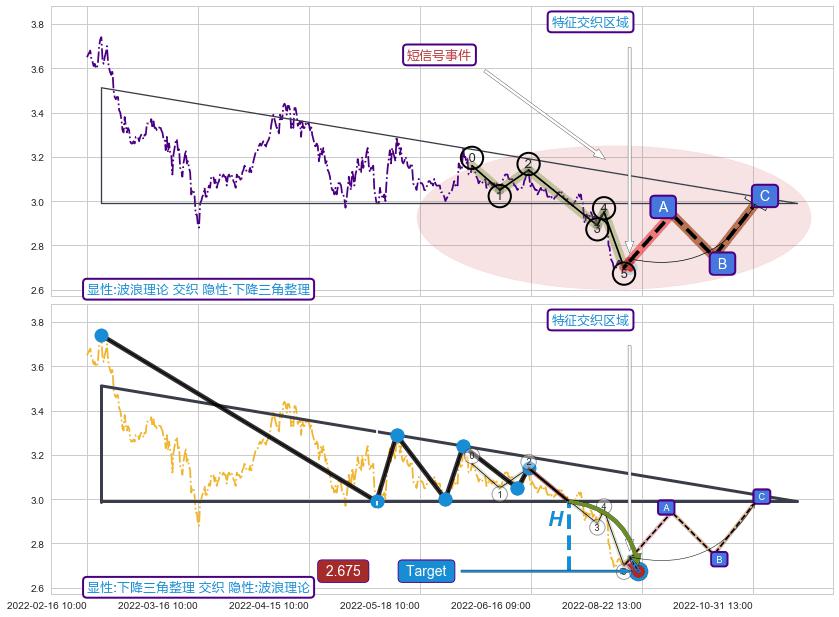Select the small B box in lower chart
Image resolution: width=839 pixels, height=617 pixels.
click(x=719, y=559)
